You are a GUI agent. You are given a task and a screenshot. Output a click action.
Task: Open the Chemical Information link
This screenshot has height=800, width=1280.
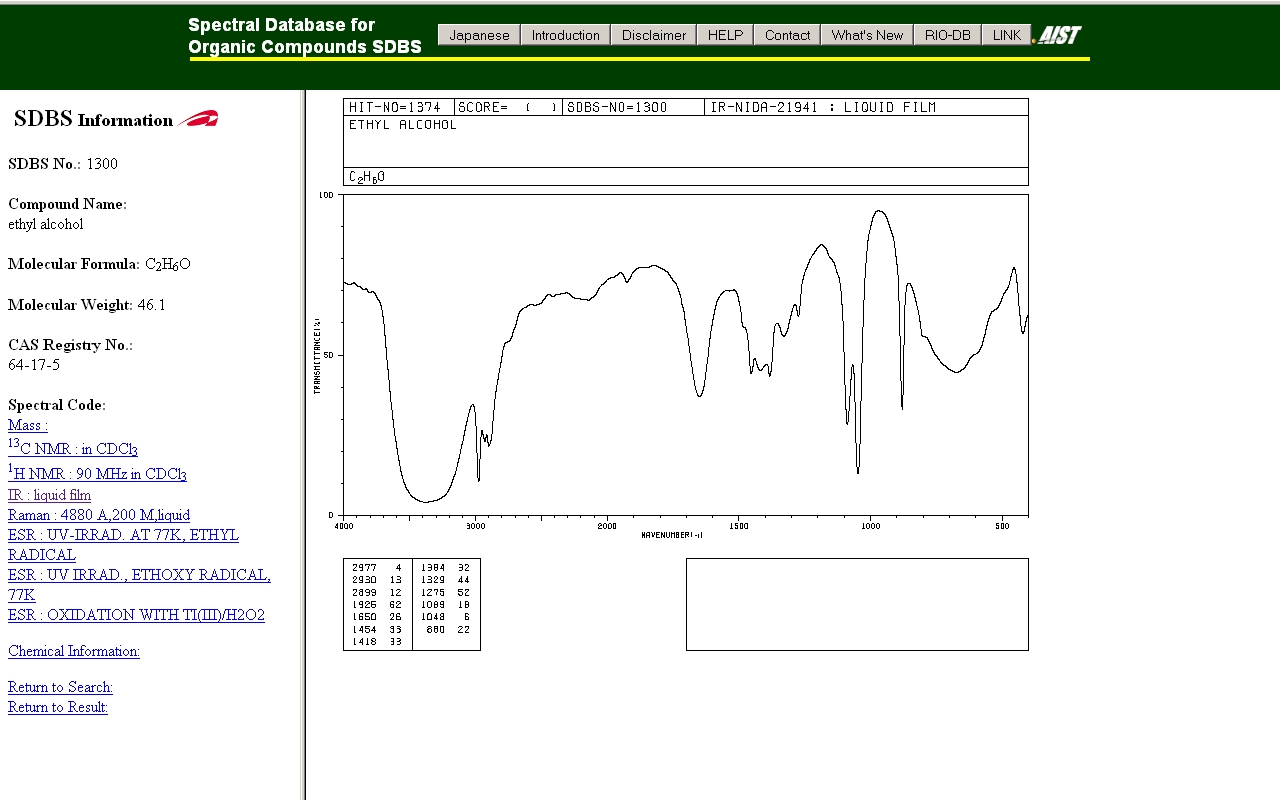(x=74, y=651)
